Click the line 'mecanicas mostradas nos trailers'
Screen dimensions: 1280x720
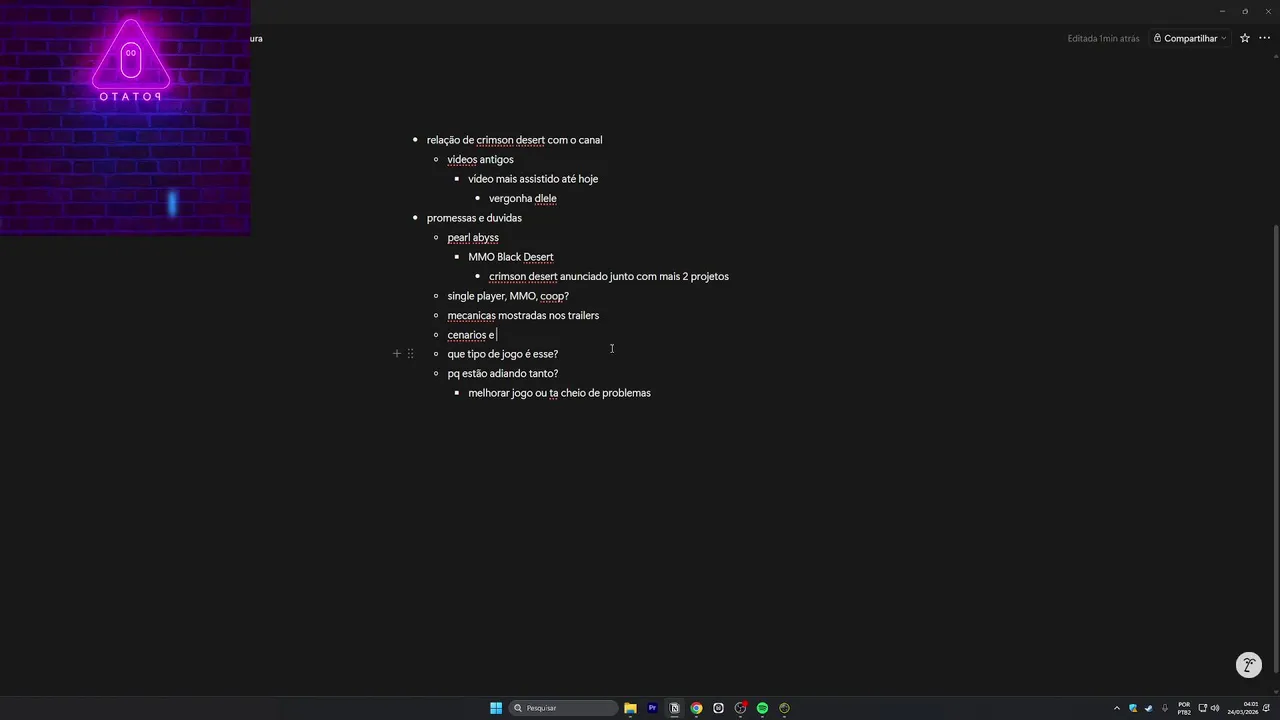(523, 316)
